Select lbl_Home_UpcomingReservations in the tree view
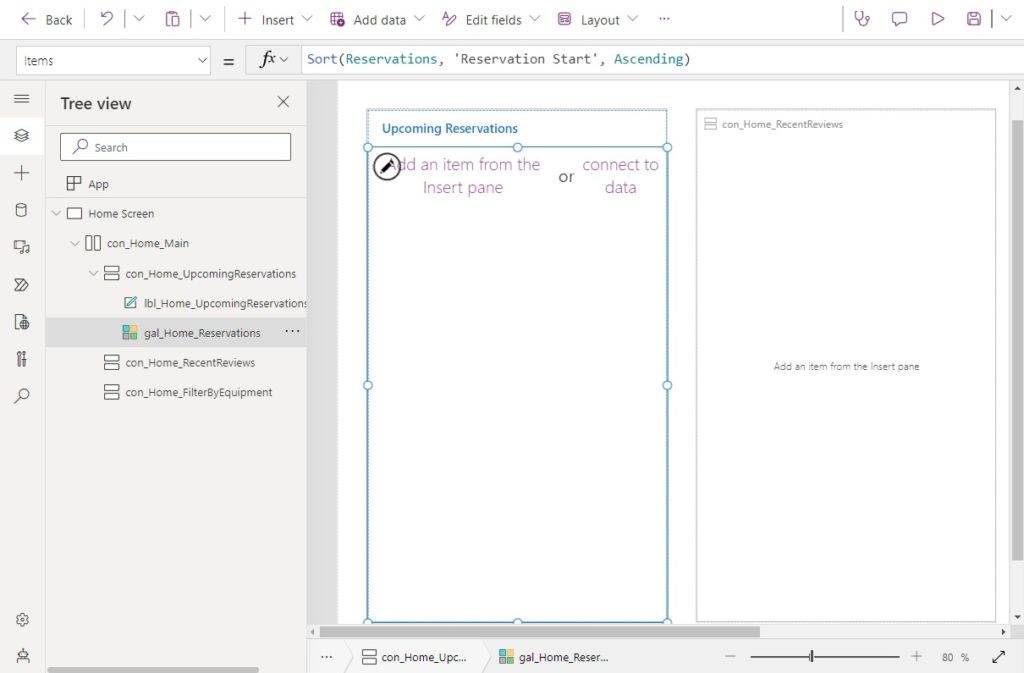 pos(222,303)
